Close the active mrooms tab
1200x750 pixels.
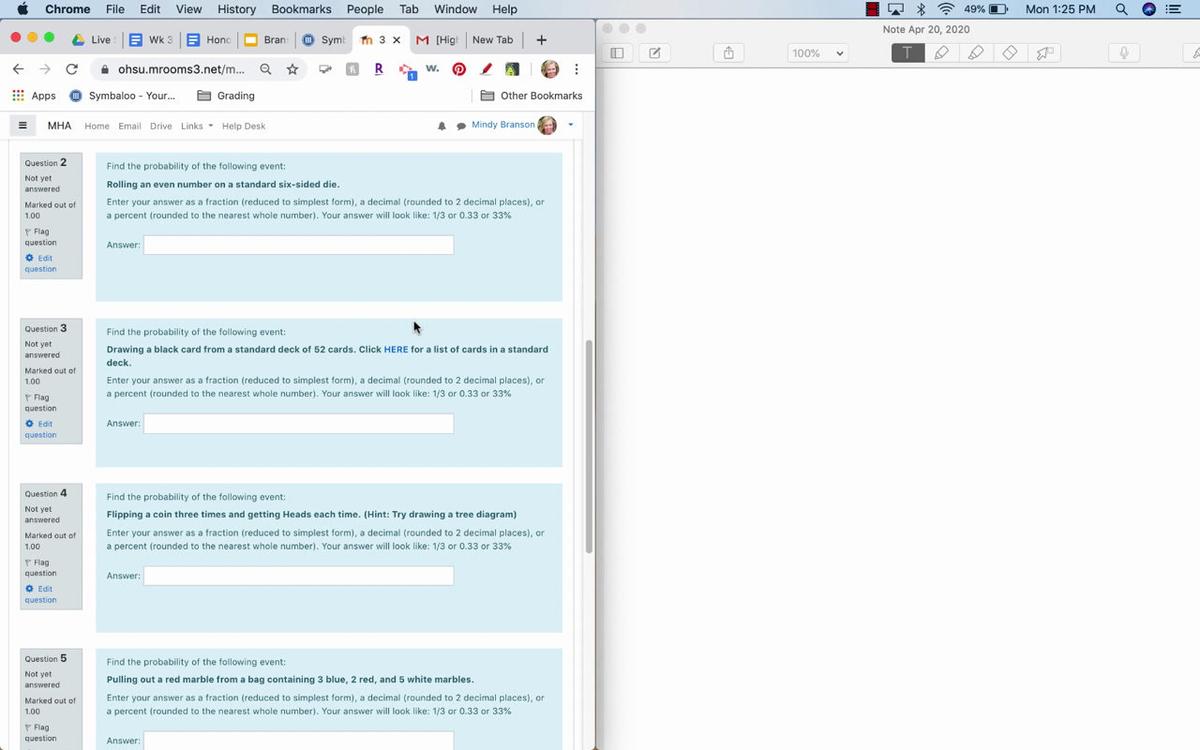point(397,40)
